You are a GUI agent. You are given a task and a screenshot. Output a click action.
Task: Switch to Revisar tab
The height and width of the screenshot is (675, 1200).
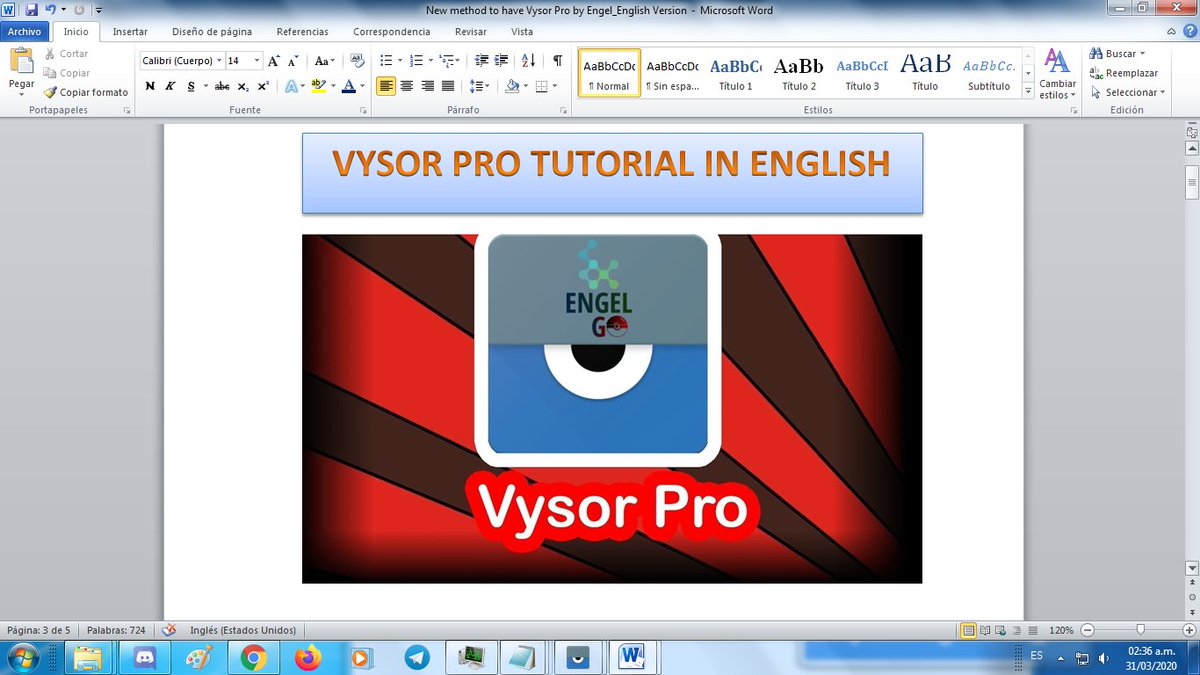point(471,32)
